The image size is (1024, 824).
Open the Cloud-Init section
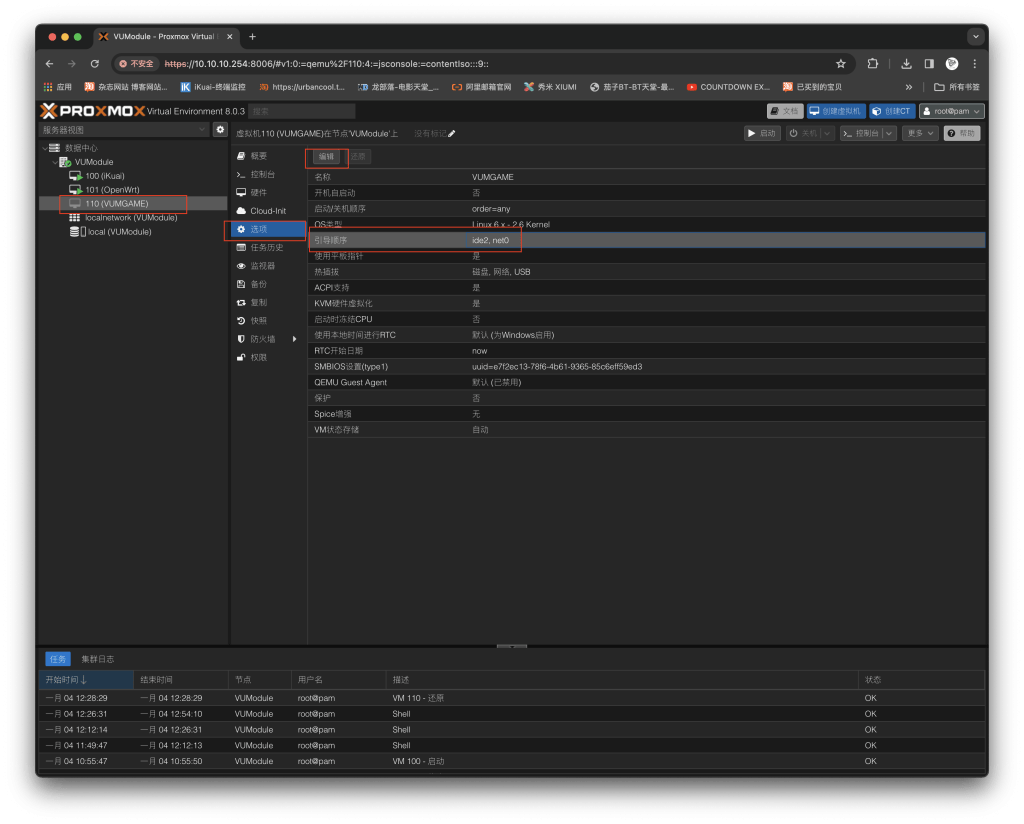267,211
